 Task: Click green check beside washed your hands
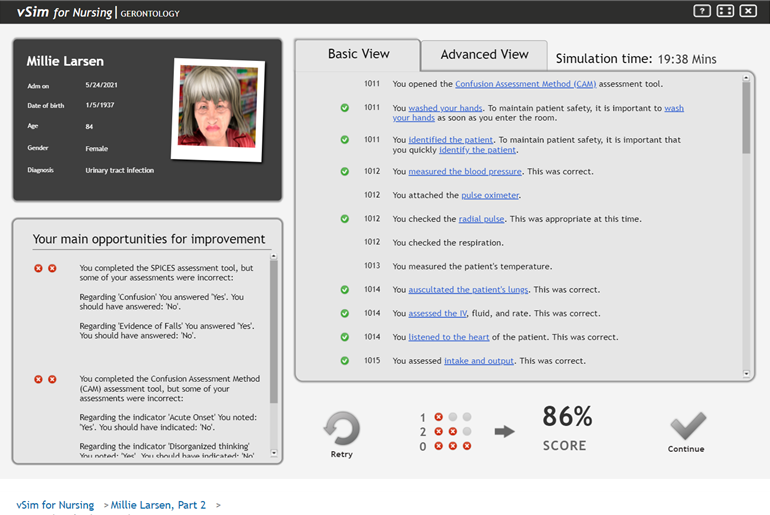coord(345,108)
